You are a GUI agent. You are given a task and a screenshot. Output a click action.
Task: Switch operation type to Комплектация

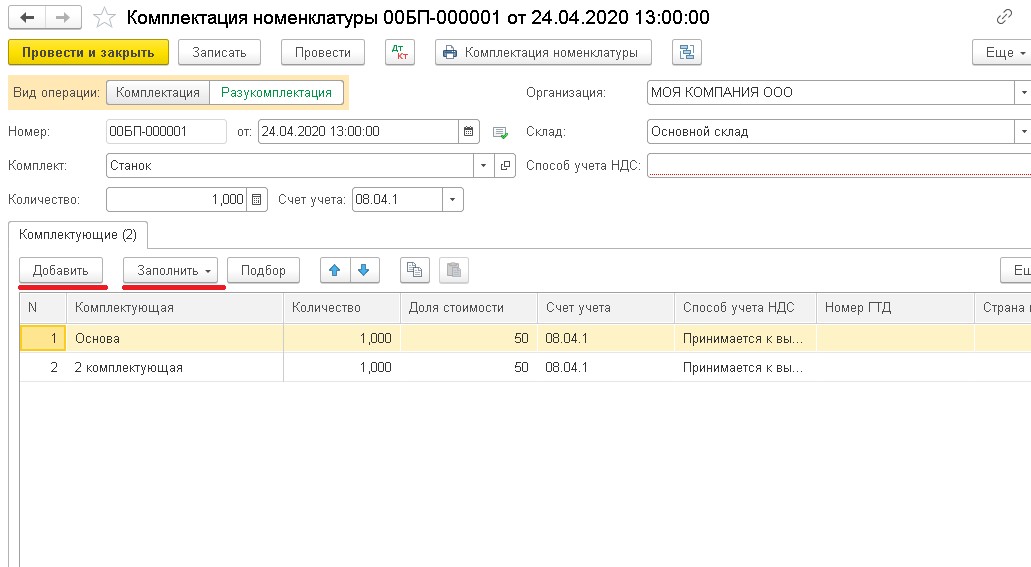pos(158,93)
